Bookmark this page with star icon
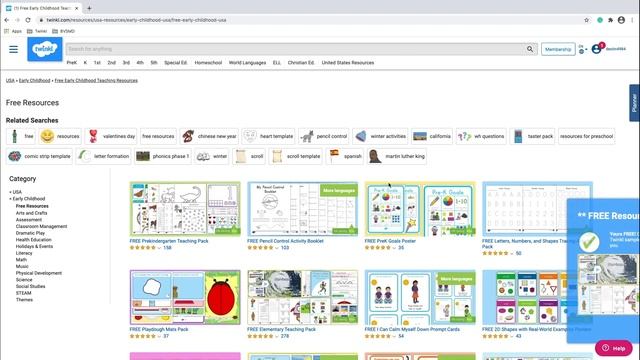 click(x=587, y=20)
